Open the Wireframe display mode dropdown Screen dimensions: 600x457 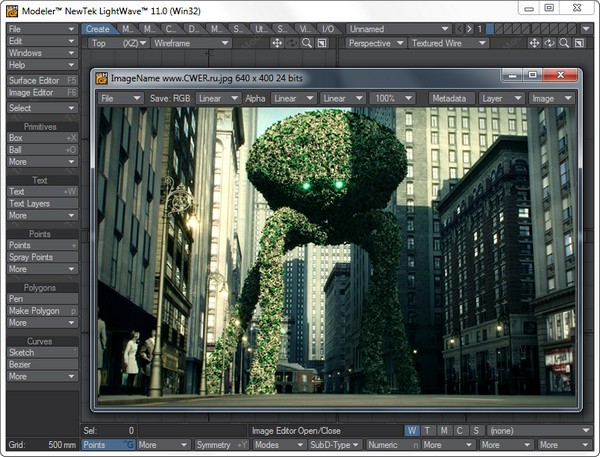pyautogui.click(x=191, y=43)
